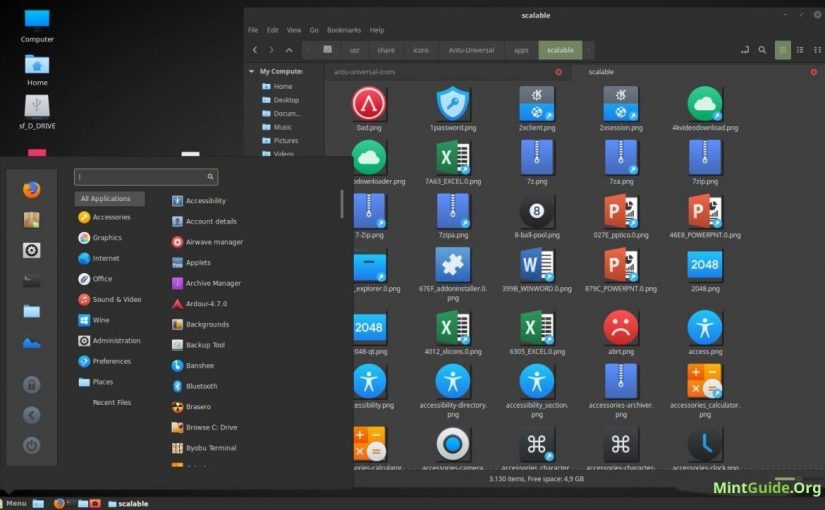Select the All Applications category

[109, 198]
